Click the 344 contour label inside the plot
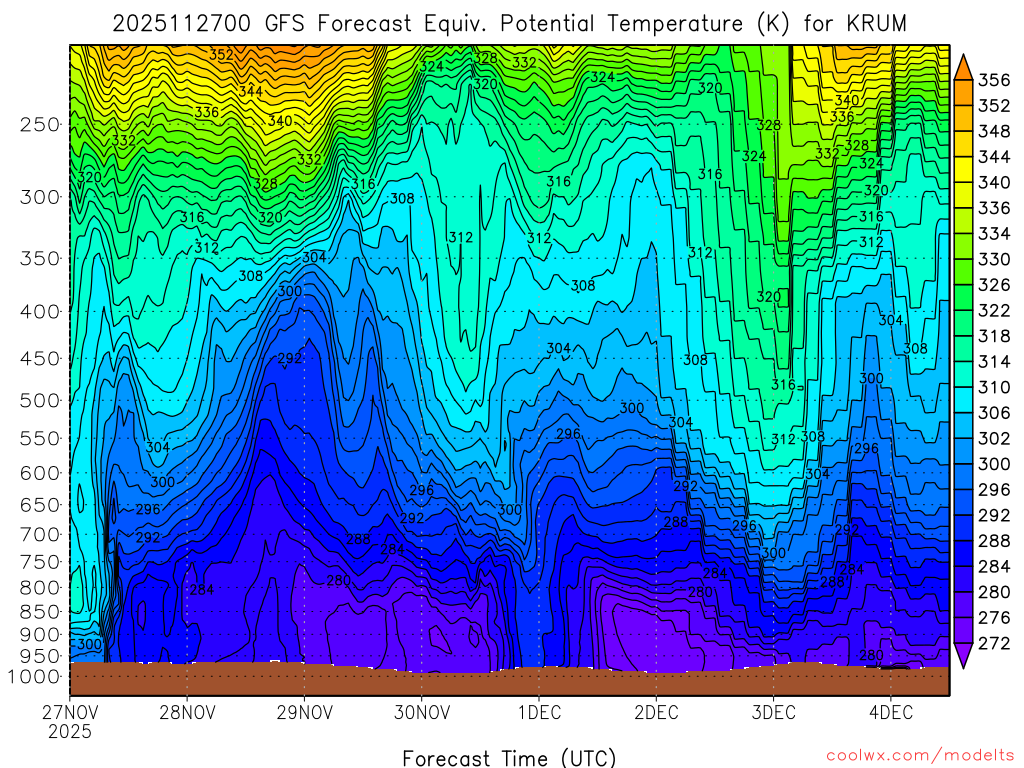 click(250, 91)
